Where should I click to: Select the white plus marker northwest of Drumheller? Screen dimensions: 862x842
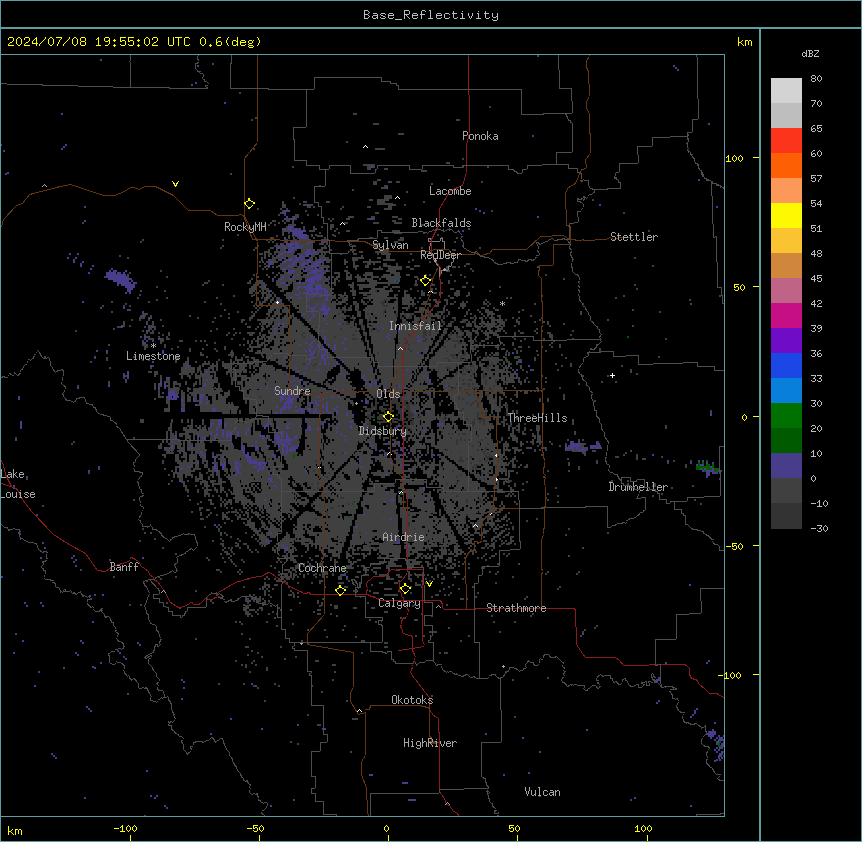tap(612, 375)
